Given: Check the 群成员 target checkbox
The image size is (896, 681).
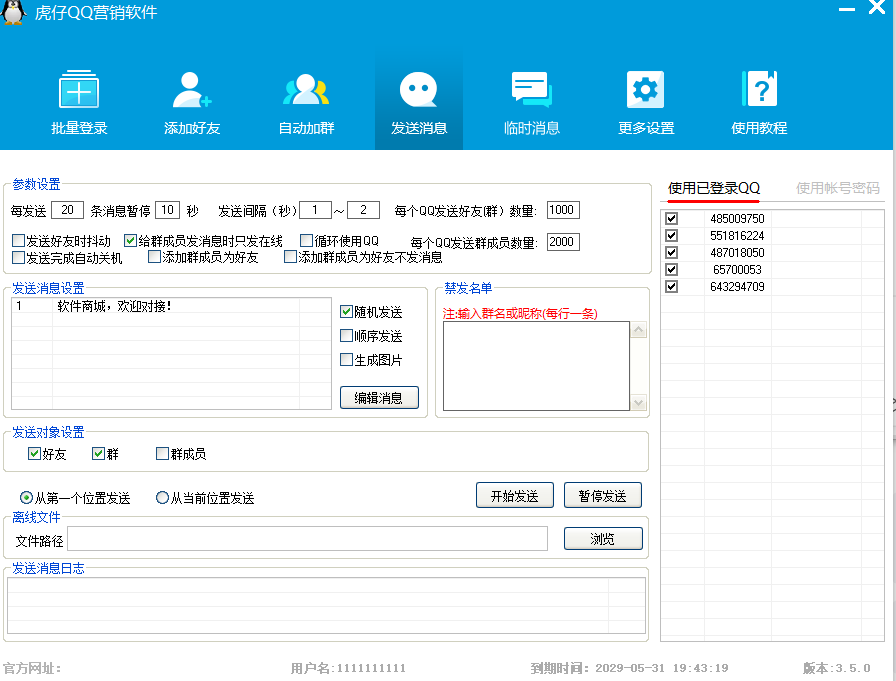Looking at the screenshot, I should point(162,454).
